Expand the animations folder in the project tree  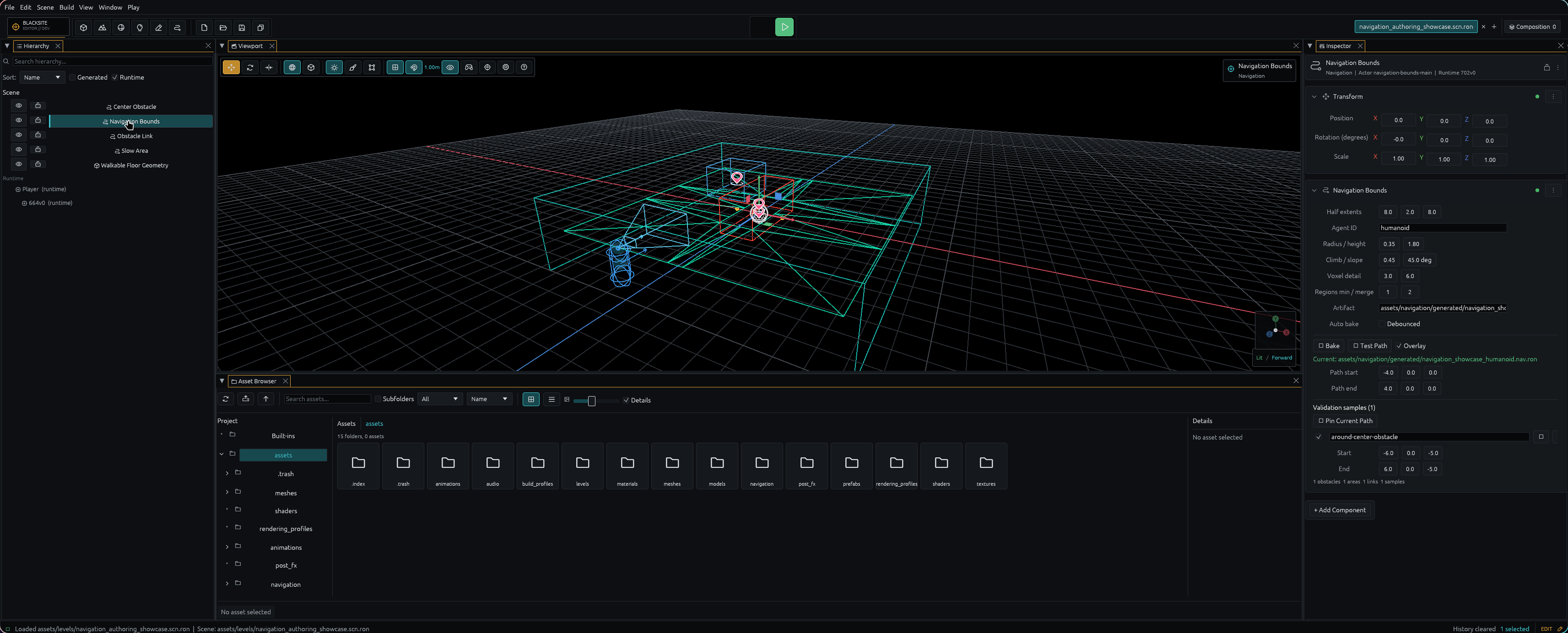point(227,547)
